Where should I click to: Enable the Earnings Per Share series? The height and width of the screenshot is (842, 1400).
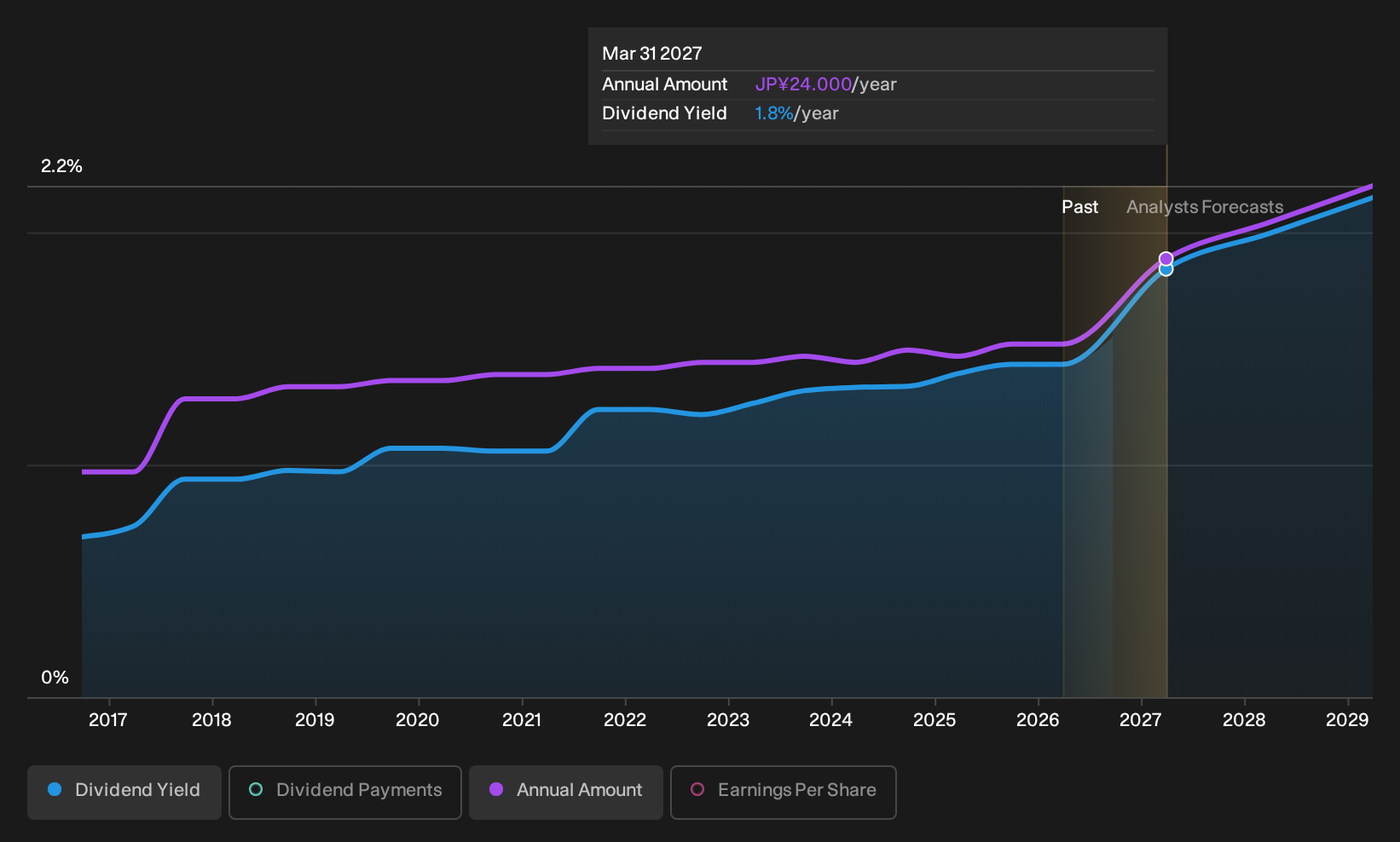tap(784, 792)
